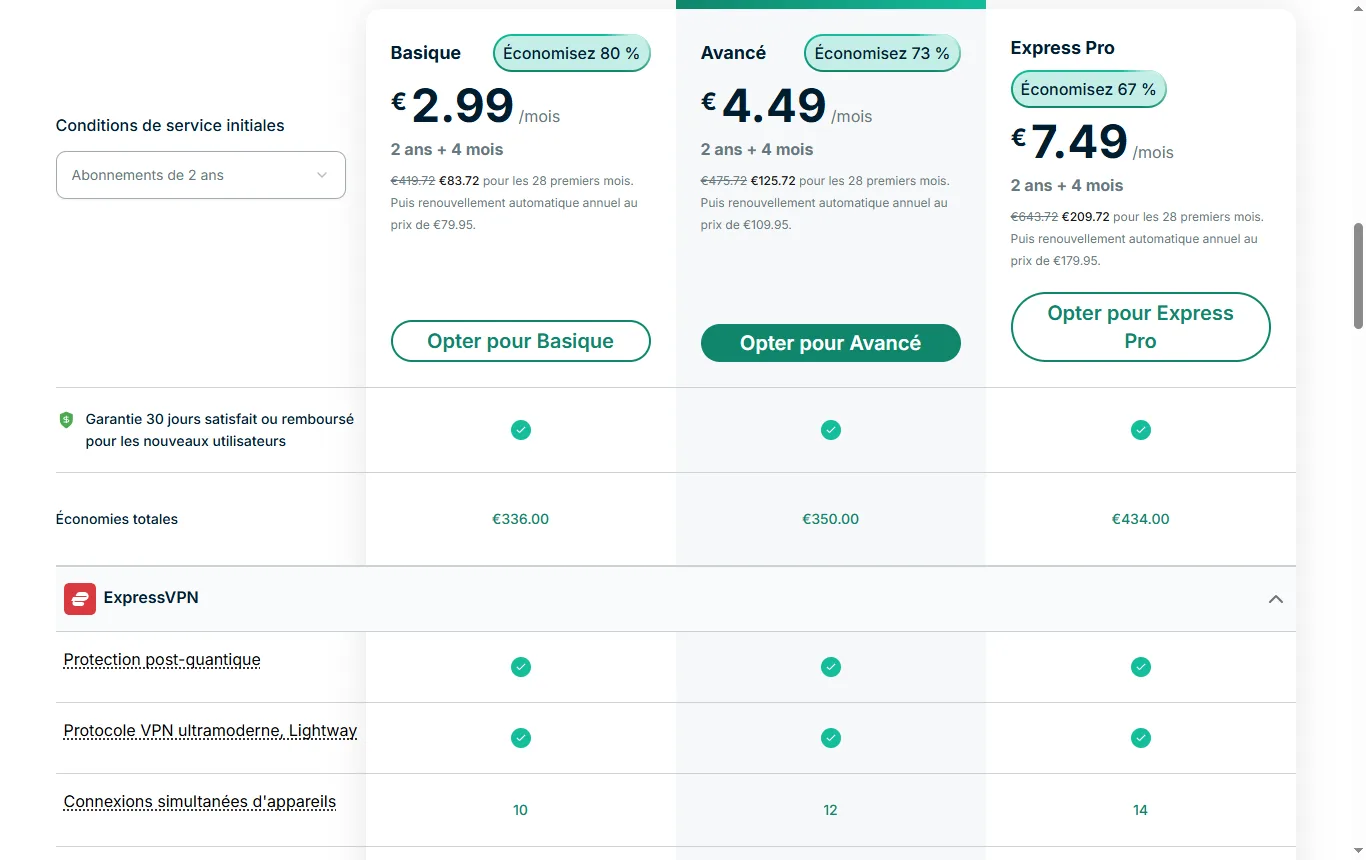The height and width of the screenshot is (860, 1366).
Task: Click the Lightway checkmark in the Express Pro column
Action: click(x=1141, y=738)
